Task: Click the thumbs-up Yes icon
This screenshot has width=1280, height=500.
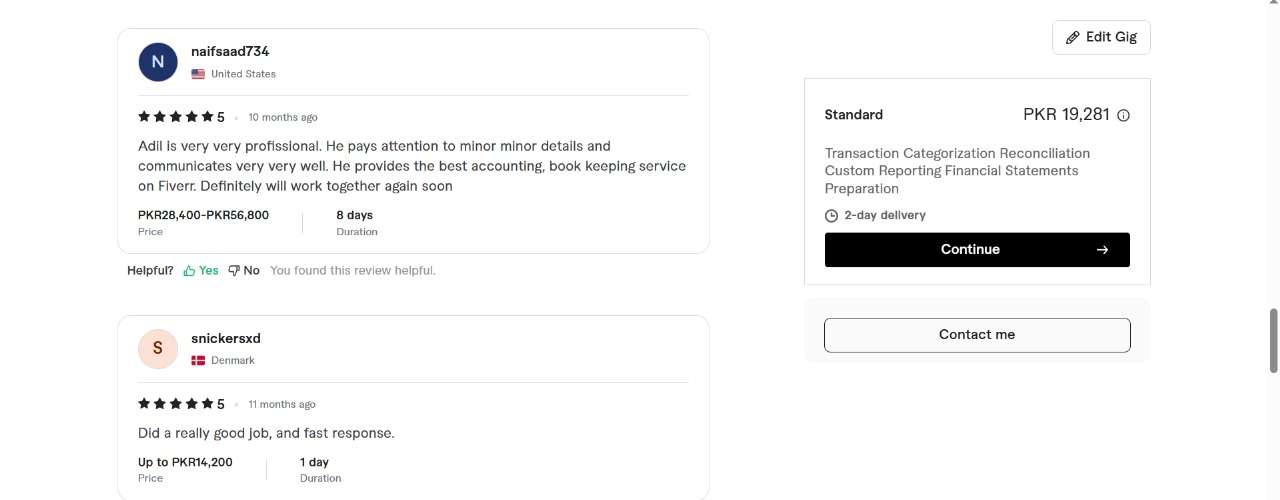Action: (x=189, y=270)
